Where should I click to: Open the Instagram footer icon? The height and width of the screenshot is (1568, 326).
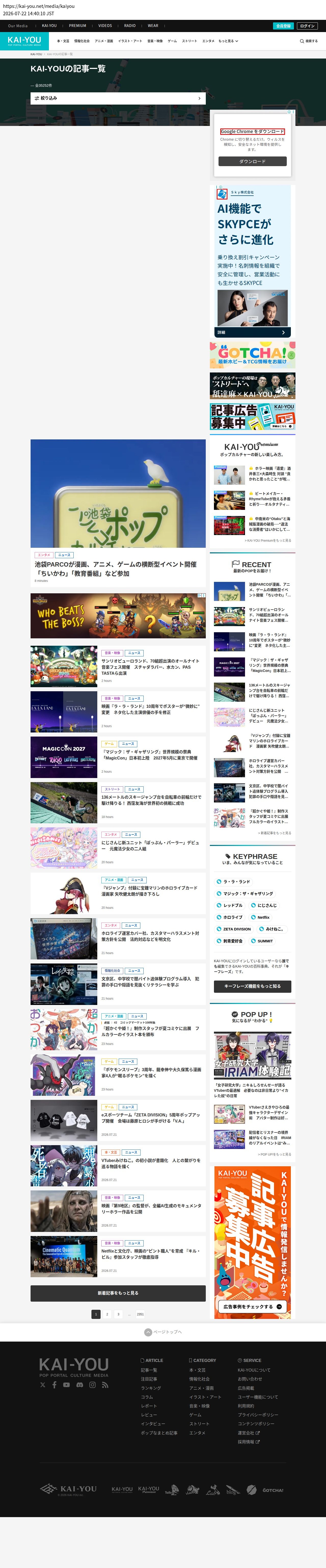[93, 1385]
